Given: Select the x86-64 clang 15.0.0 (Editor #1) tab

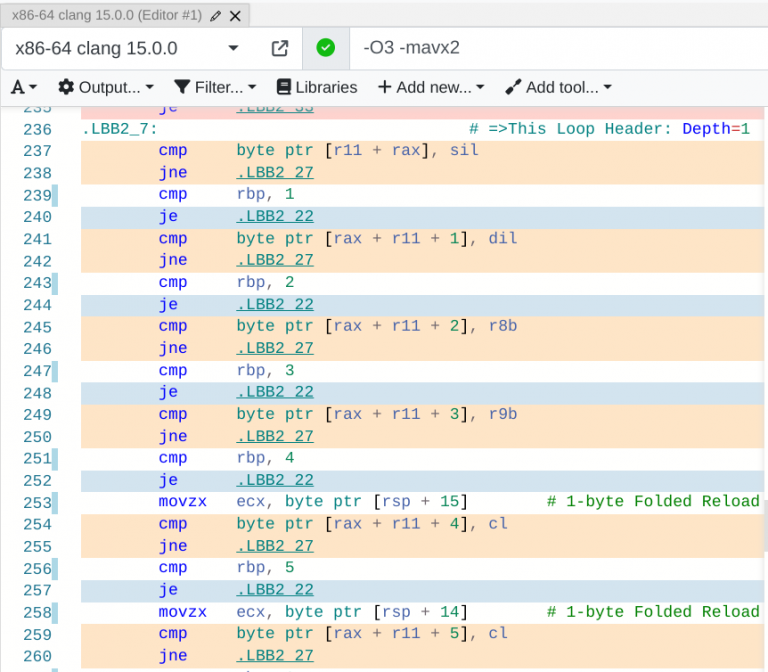Looking at the screenshot, I should (107, 15).
